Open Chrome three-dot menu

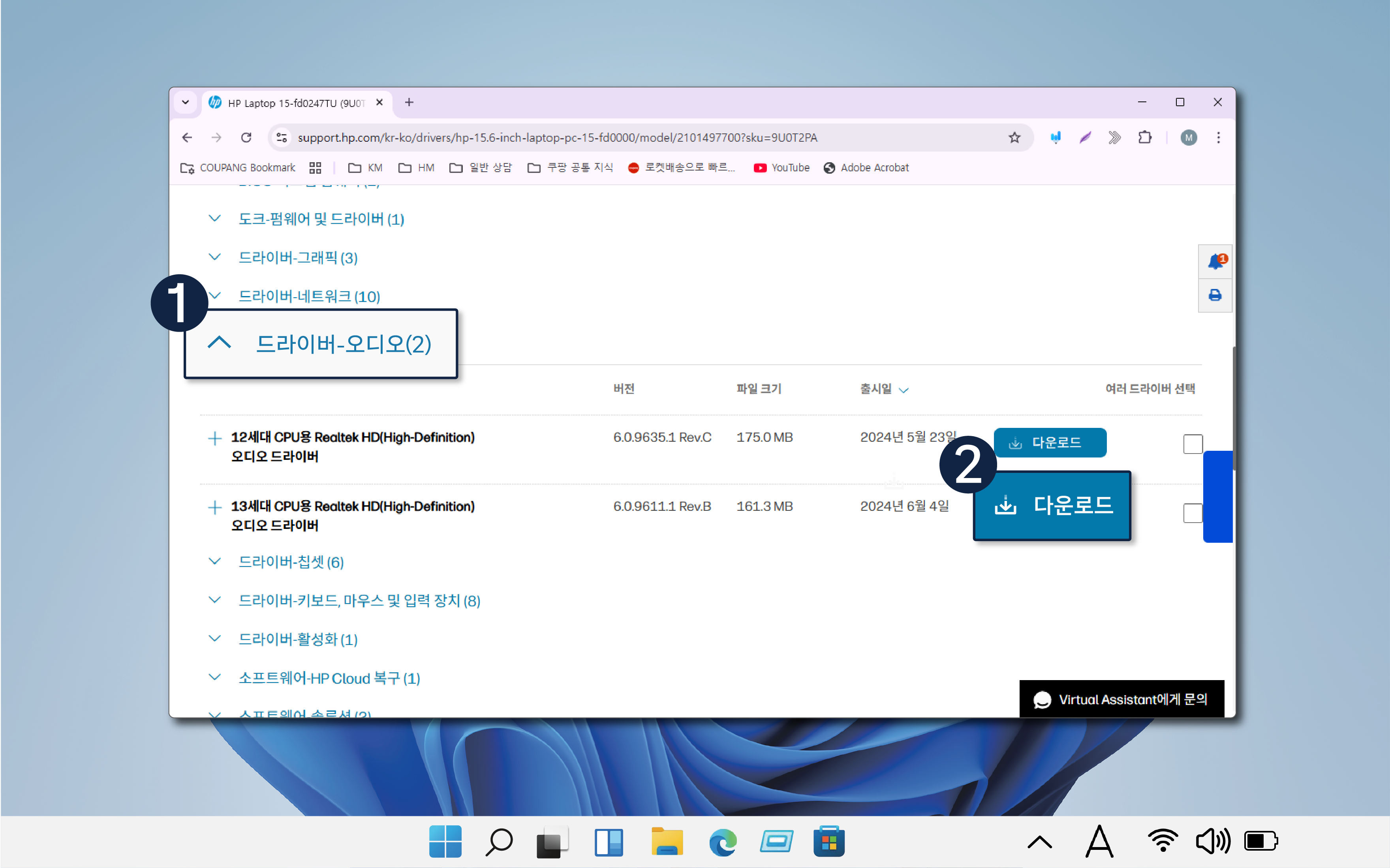[1218, 138]
